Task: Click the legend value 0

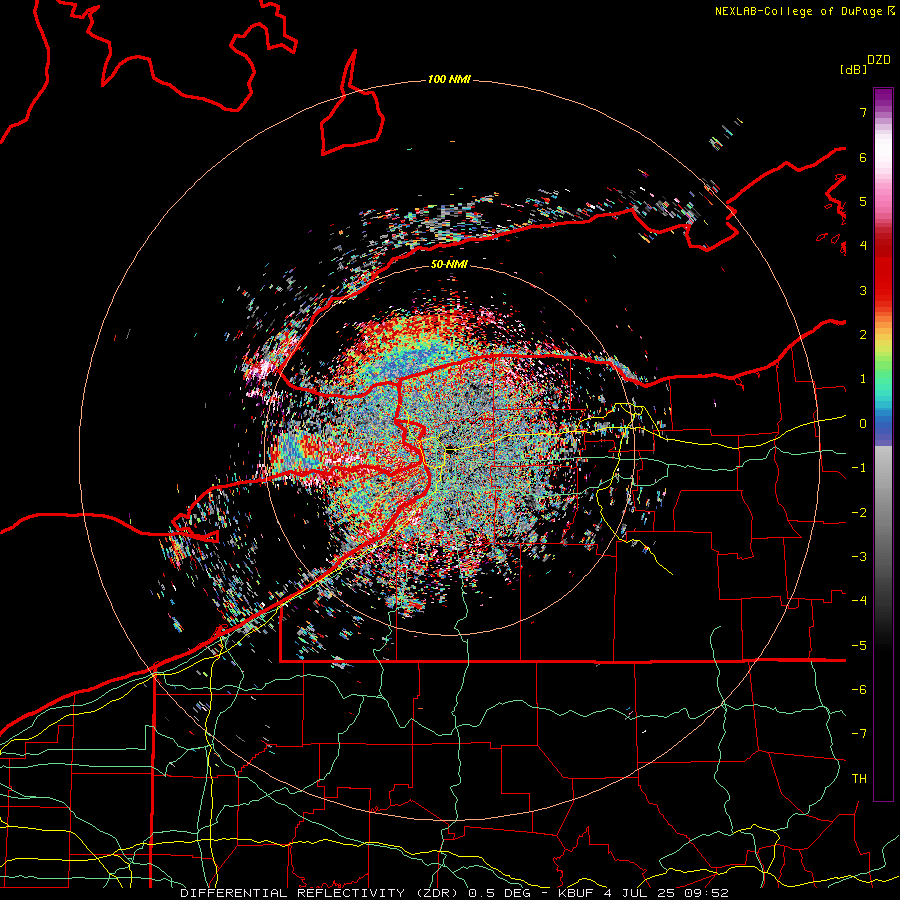Action: point(863,424)
